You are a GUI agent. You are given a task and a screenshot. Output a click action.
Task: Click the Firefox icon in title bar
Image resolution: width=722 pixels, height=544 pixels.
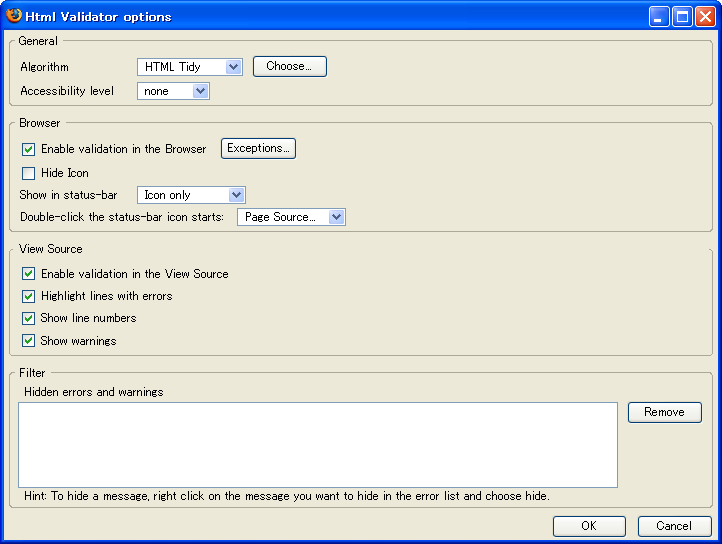(x=14, y=15)
